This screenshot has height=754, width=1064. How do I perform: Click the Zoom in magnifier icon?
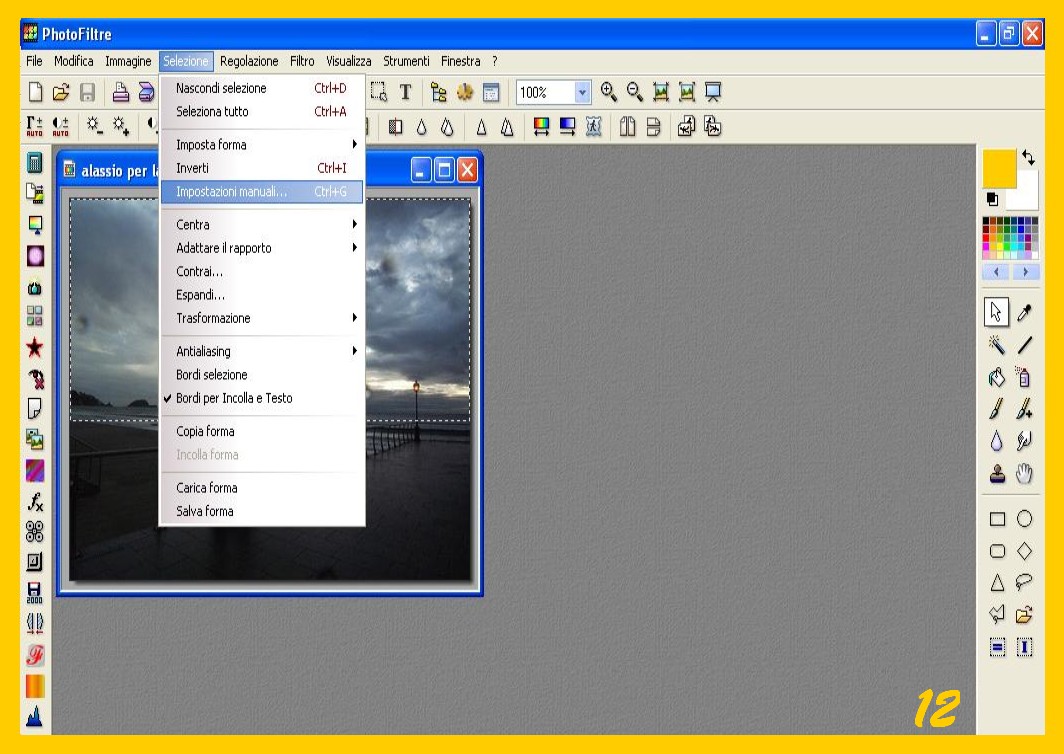[x=609, y=92]
